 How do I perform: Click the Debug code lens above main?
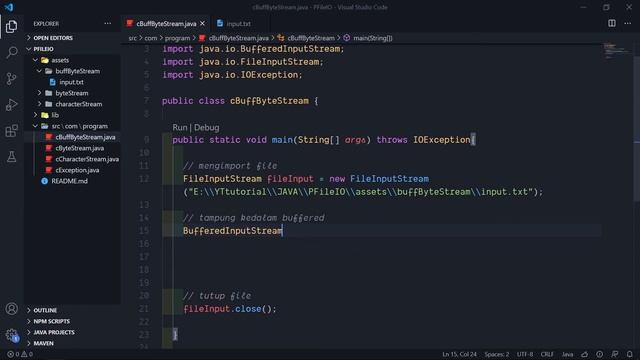coord(207,127)
